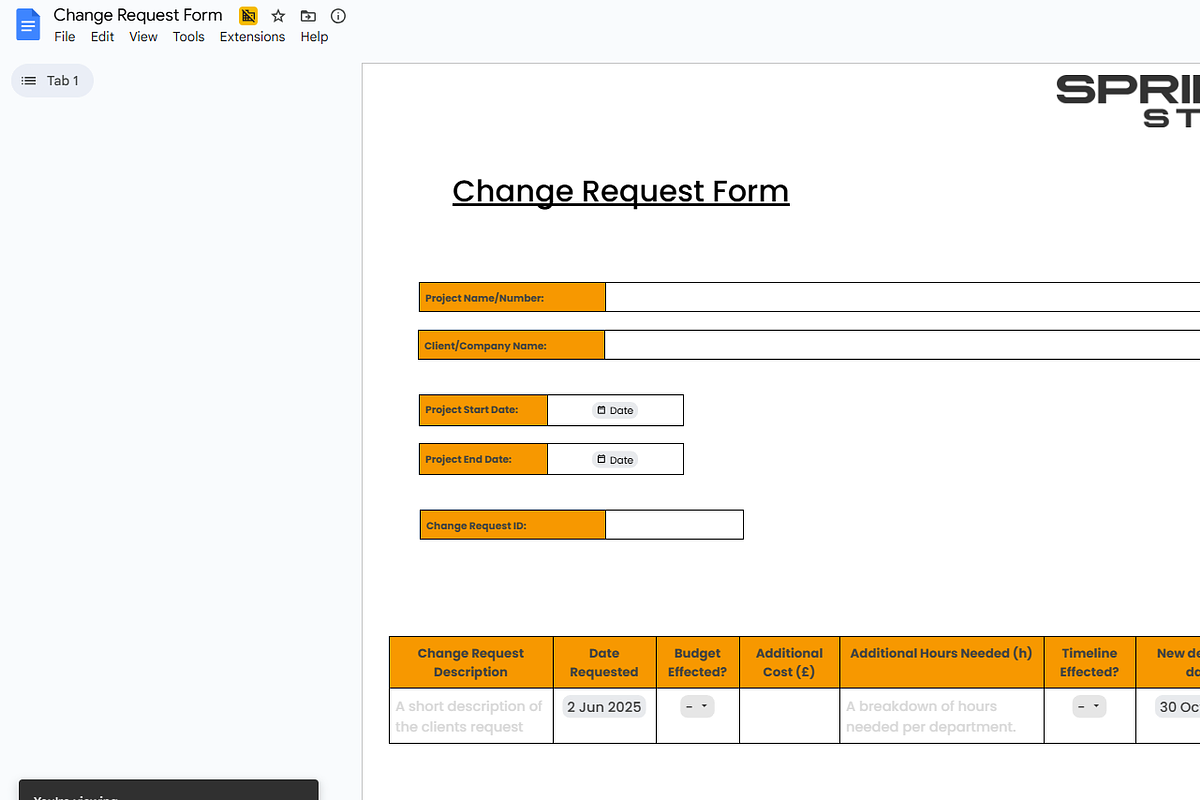Viewport: 1200px width, 800px height.
Task: Open the Edit menu
Action: click(102, 37)
